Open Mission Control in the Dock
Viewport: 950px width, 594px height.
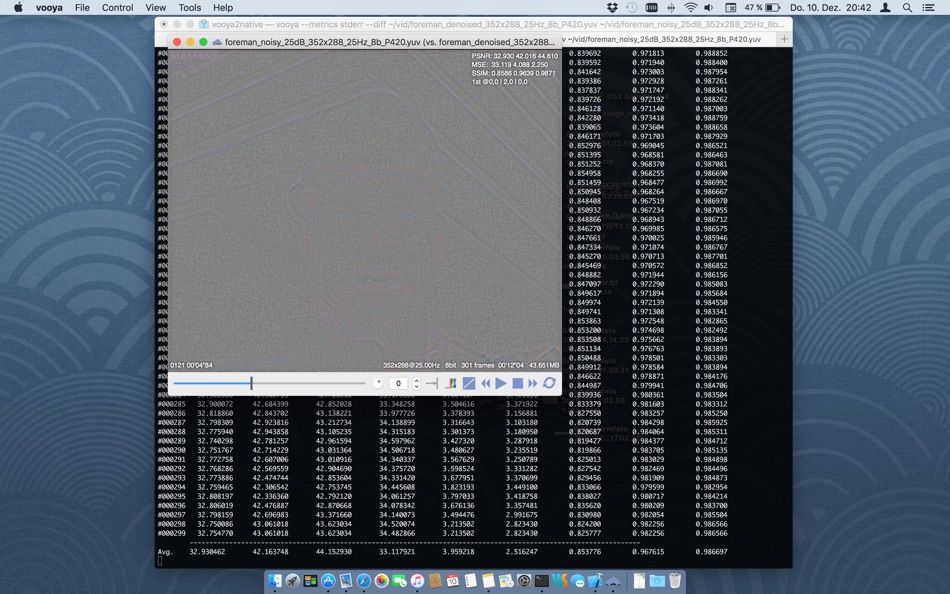pyautogui.click(x=310, y=581)
